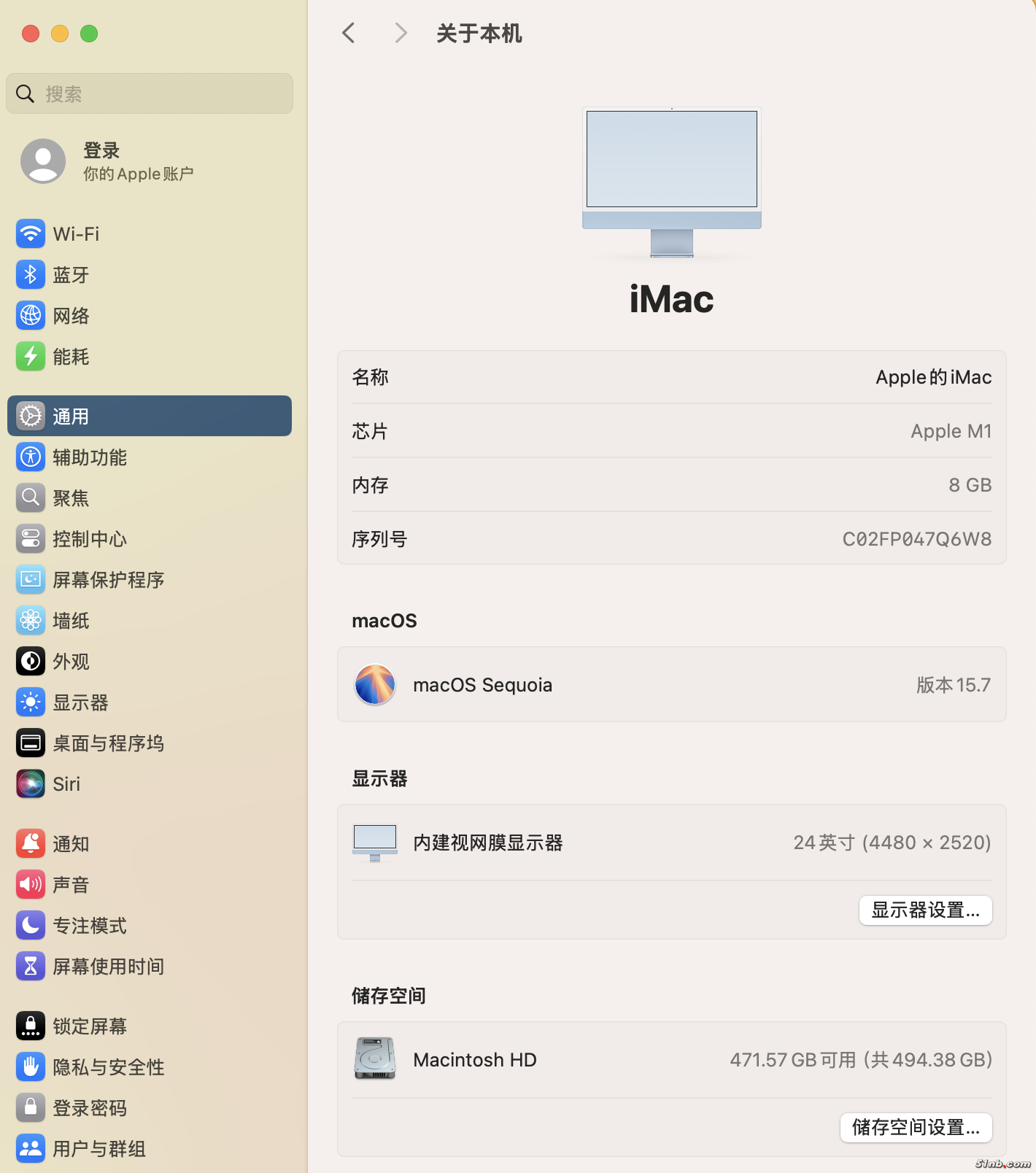1036x1173 pixels.
Task: Open Accessibility (辅助功能) icon
Action: point(31,457)
